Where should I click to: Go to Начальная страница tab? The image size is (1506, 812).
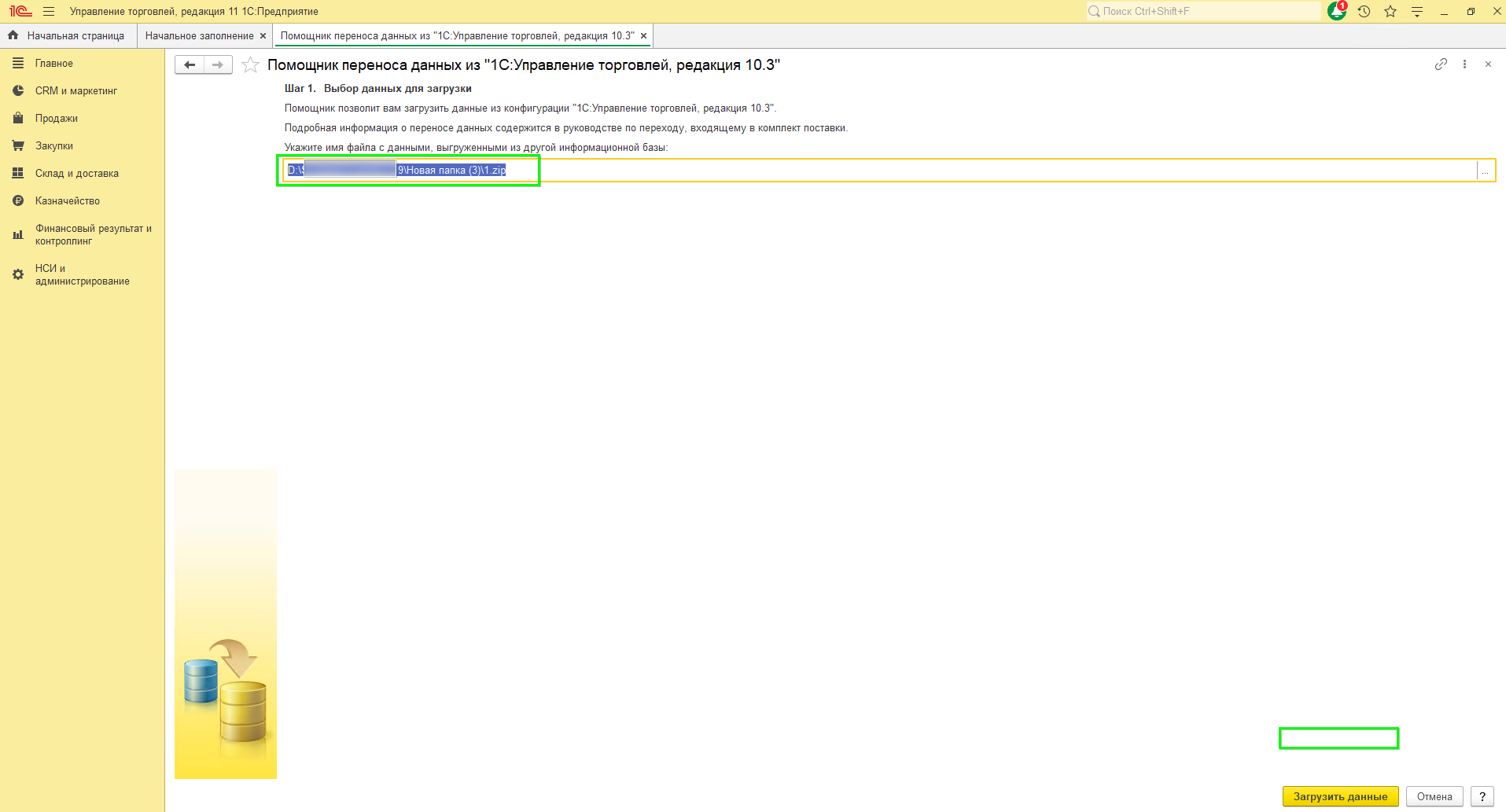[68, 35]
